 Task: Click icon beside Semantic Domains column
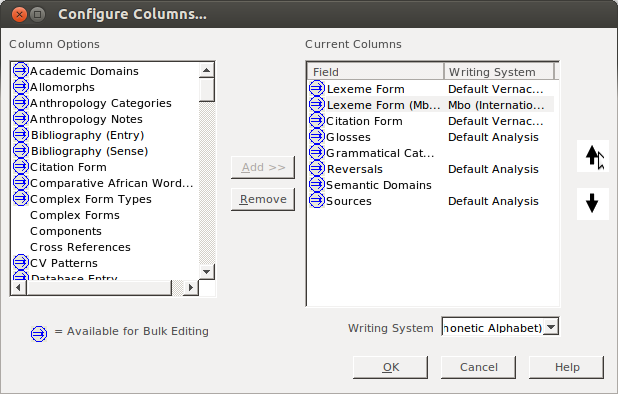pos(316,184)
